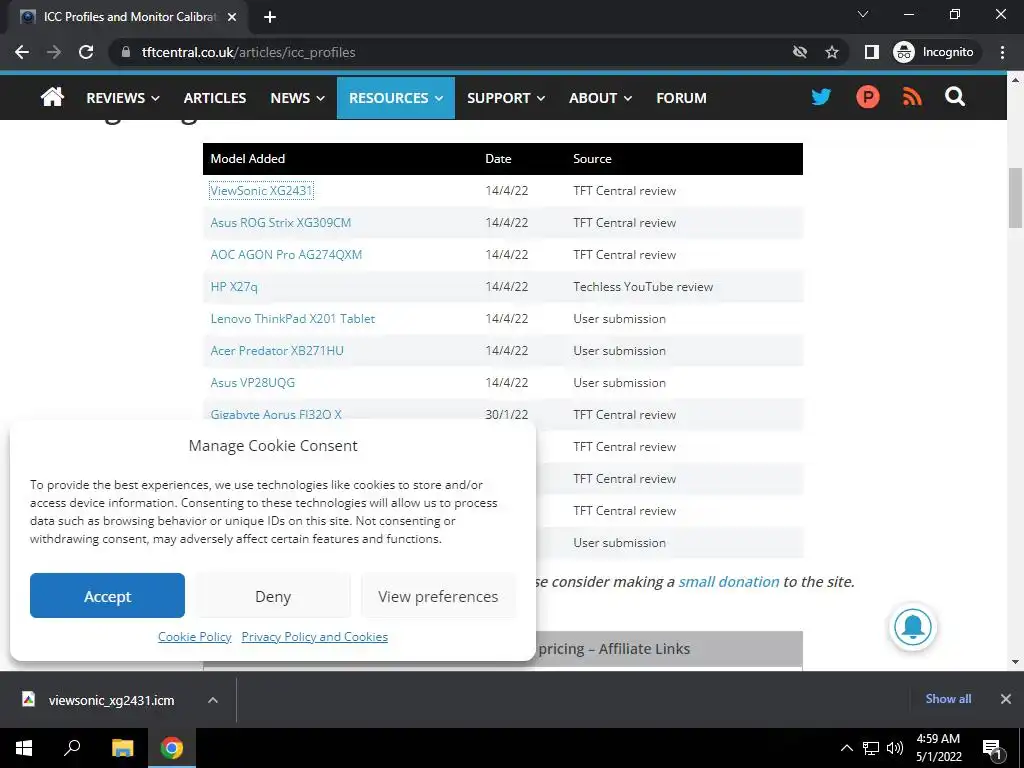
Task: Open Privacy Policy and Cookies link
Action: pyautogui.click(x=315, y=637)
